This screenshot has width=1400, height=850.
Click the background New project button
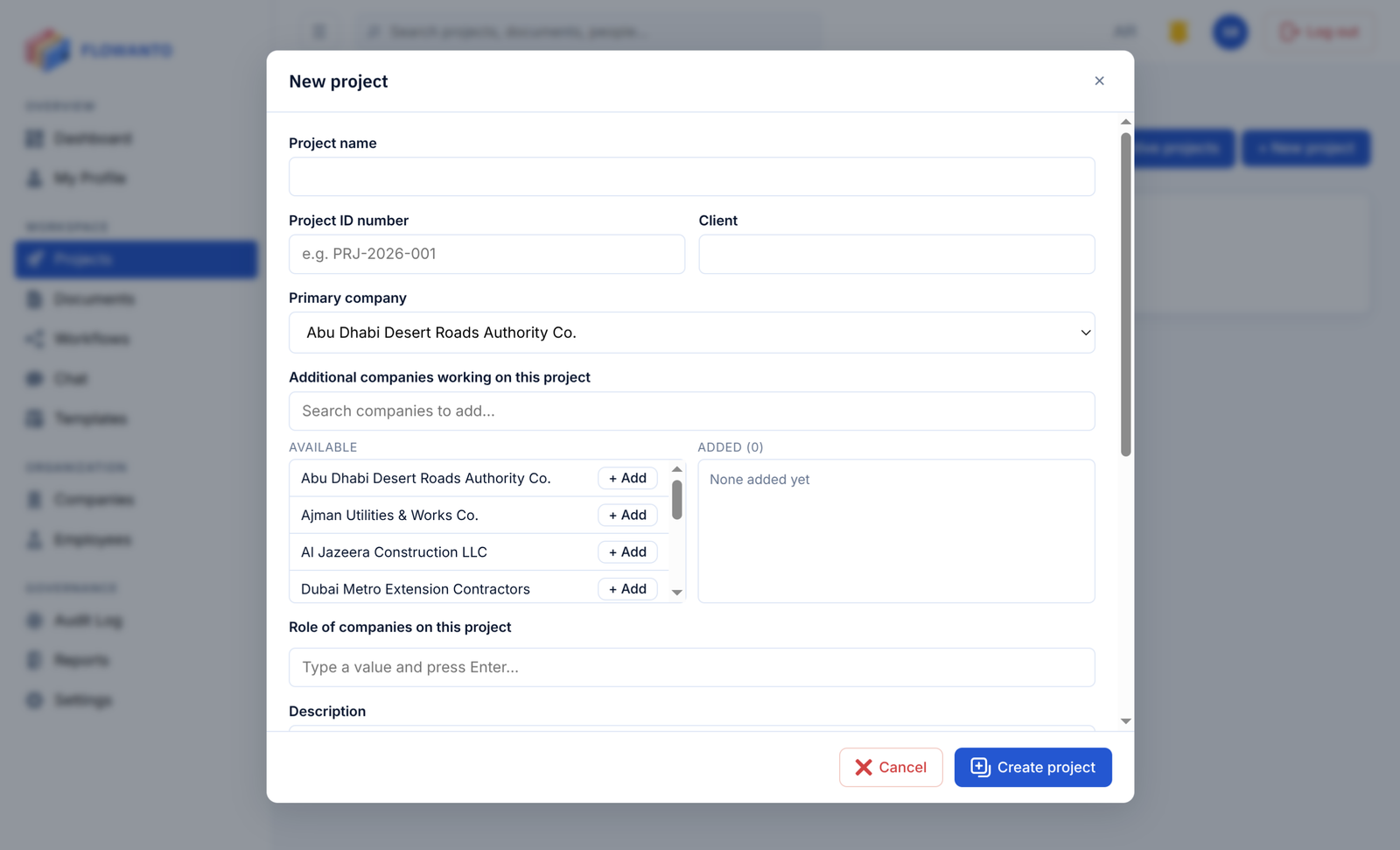pos(1306,148)
